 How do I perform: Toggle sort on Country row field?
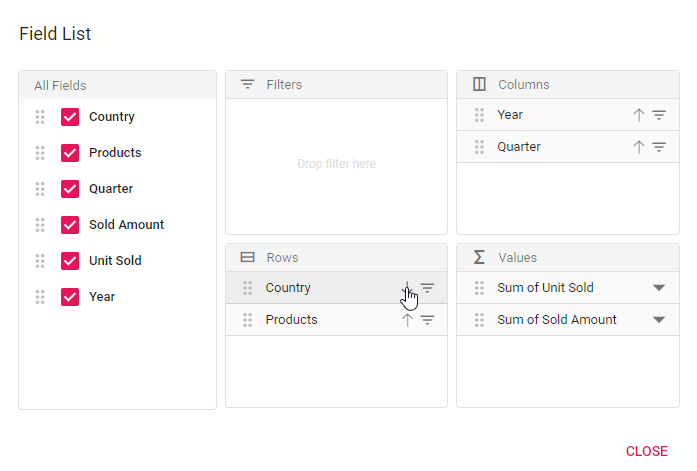tap(407, 288)
